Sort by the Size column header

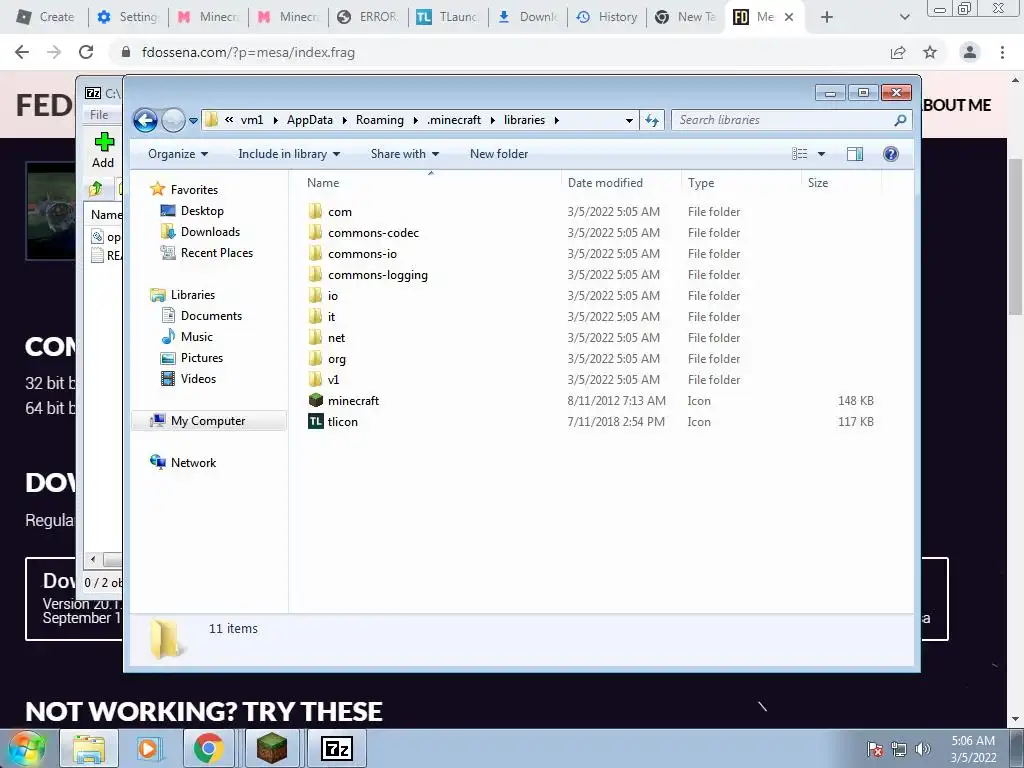[x=818, y=183]
